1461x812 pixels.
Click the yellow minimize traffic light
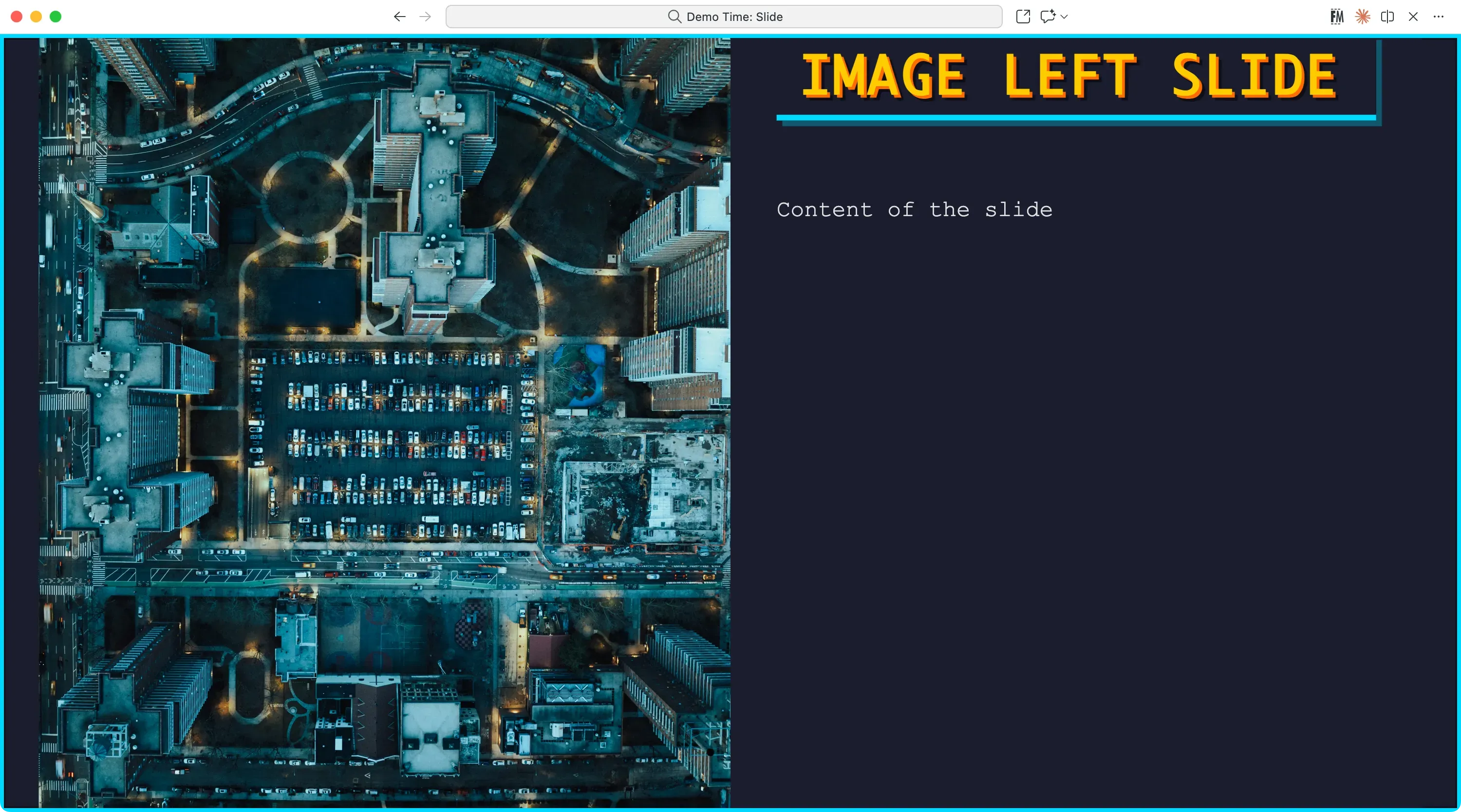pyautogui.click(x=37, y=17)
